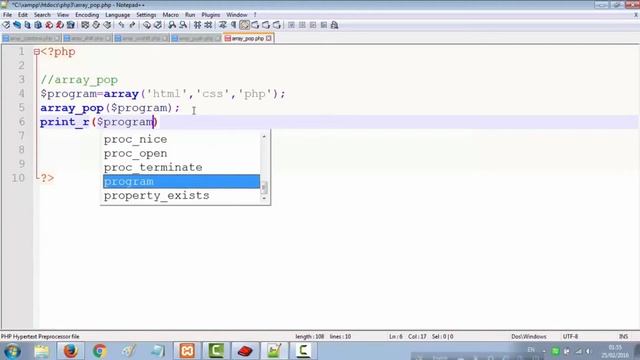
Task: Click the Copy toolbar icon
Action: 96,25
